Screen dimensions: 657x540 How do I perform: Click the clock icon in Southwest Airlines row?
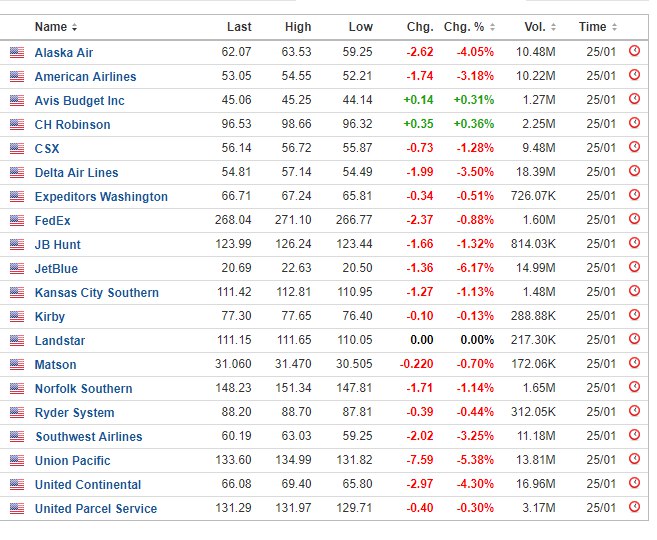634,435
